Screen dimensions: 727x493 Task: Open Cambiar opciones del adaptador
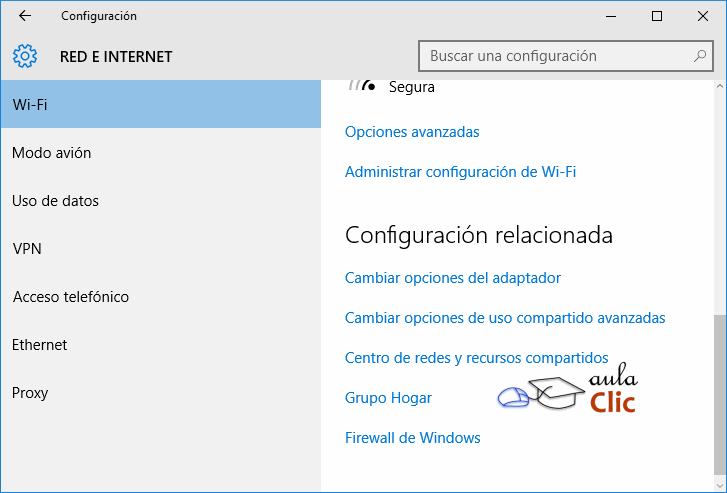coord(453,278)
